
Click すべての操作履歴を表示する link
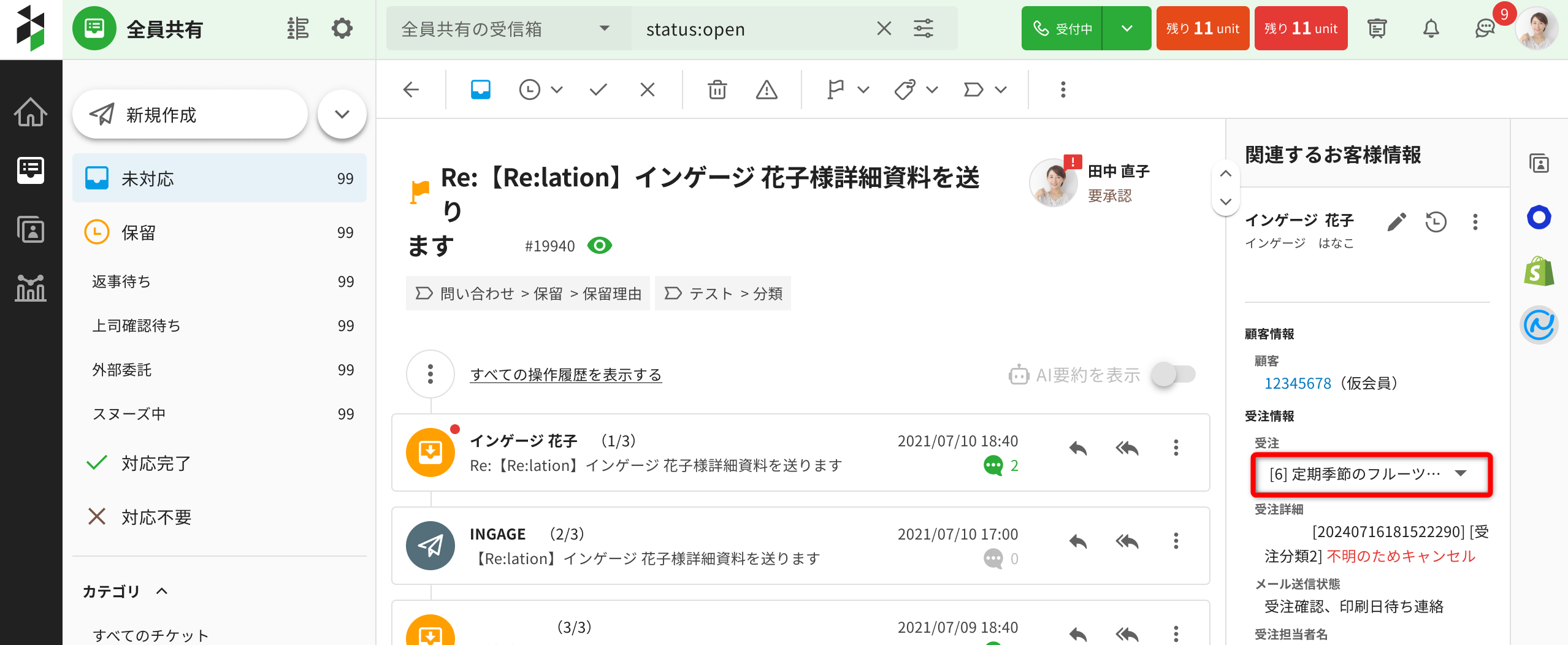[x=565, y=375]
